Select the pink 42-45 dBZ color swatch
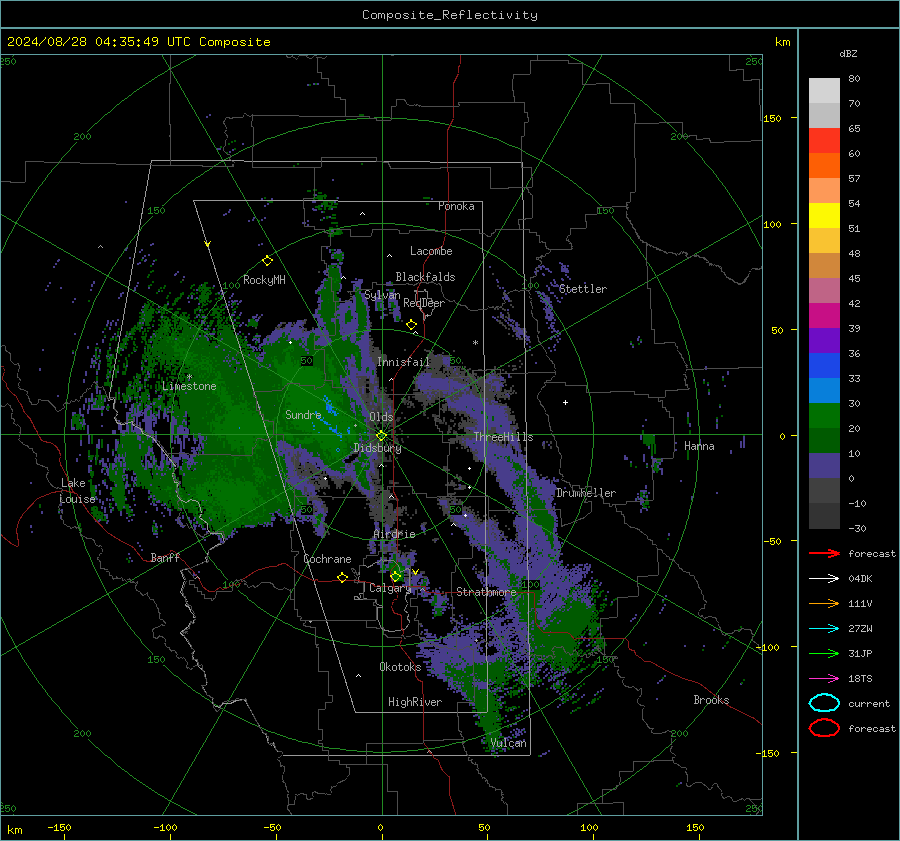 pyautogui.click(x=824, y=290)
